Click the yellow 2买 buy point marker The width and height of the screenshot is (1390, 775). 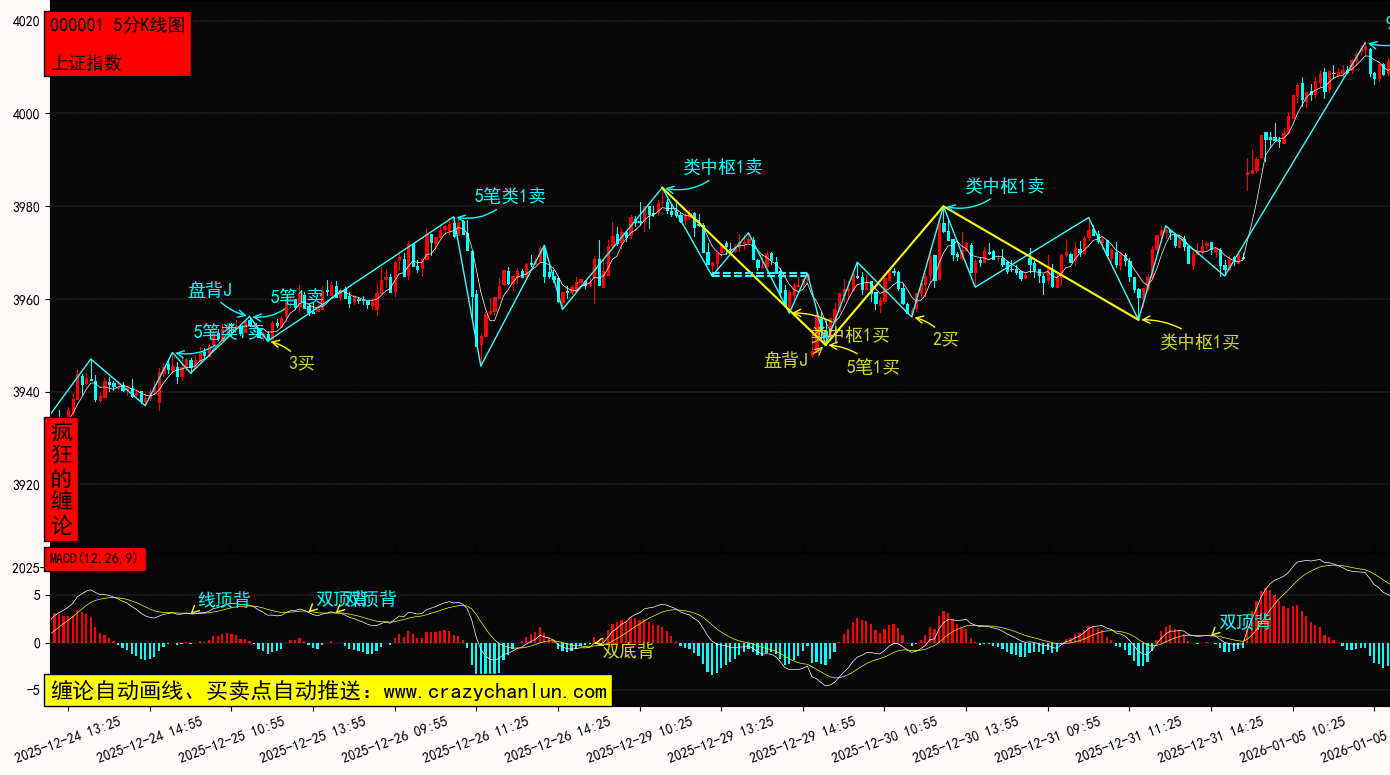point(945,339)
